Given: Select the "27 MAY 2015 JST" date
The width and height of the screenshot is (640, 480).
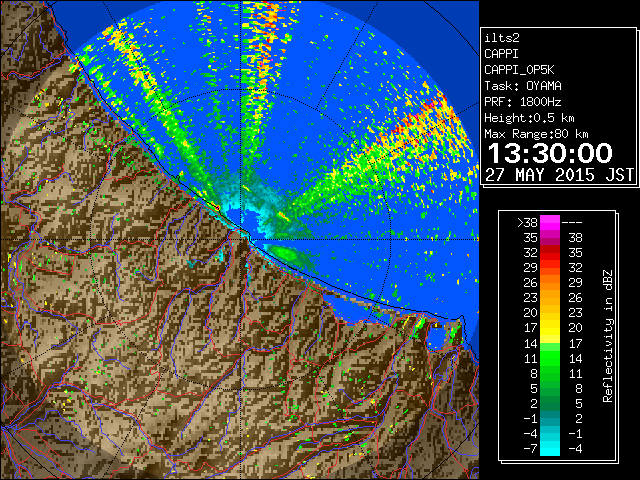Looking at the screenshot, I should (x=559, y=175).
